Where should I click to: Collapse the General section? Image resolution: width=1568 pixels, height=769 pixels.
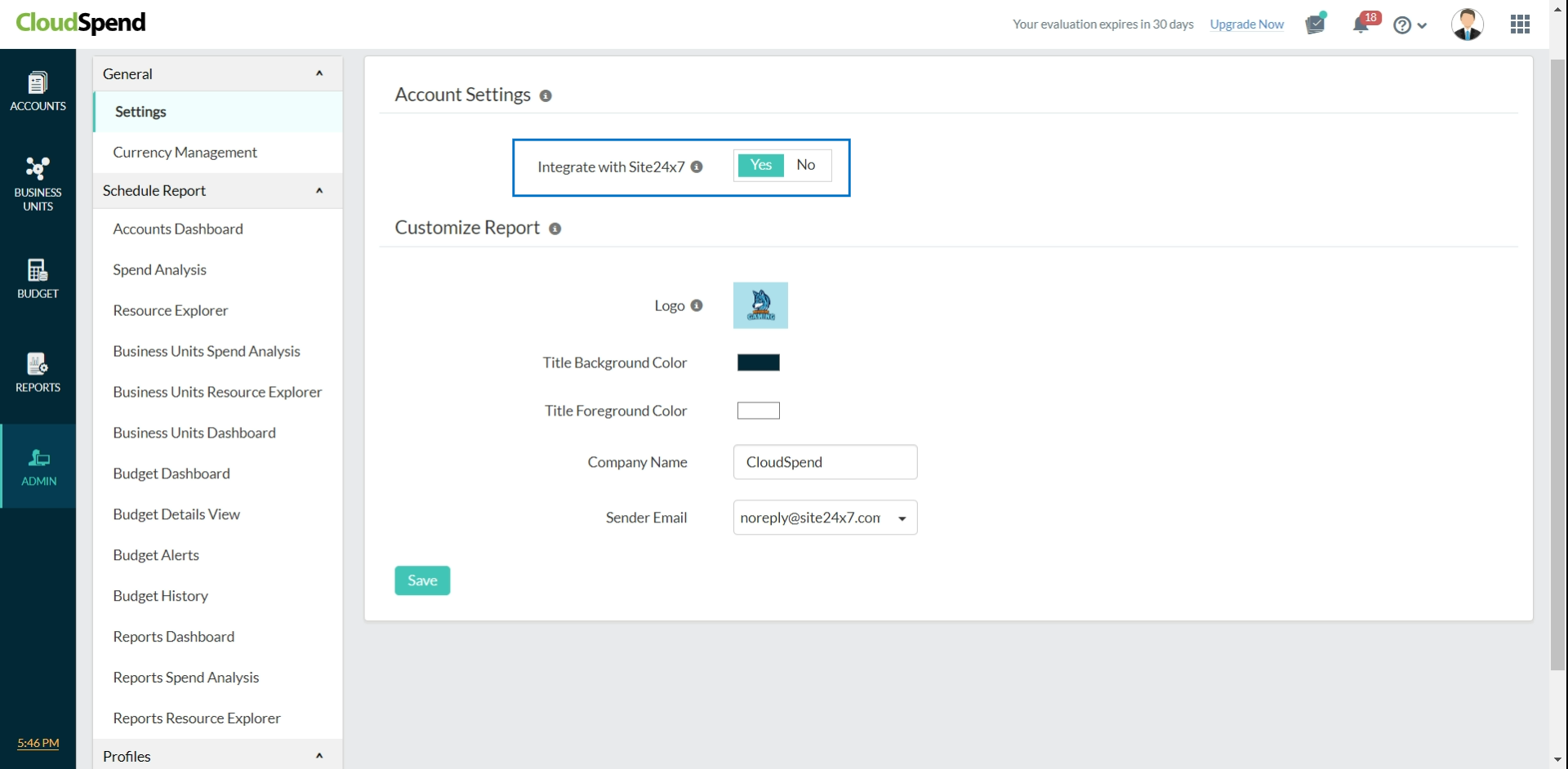[x=319, y=73]
